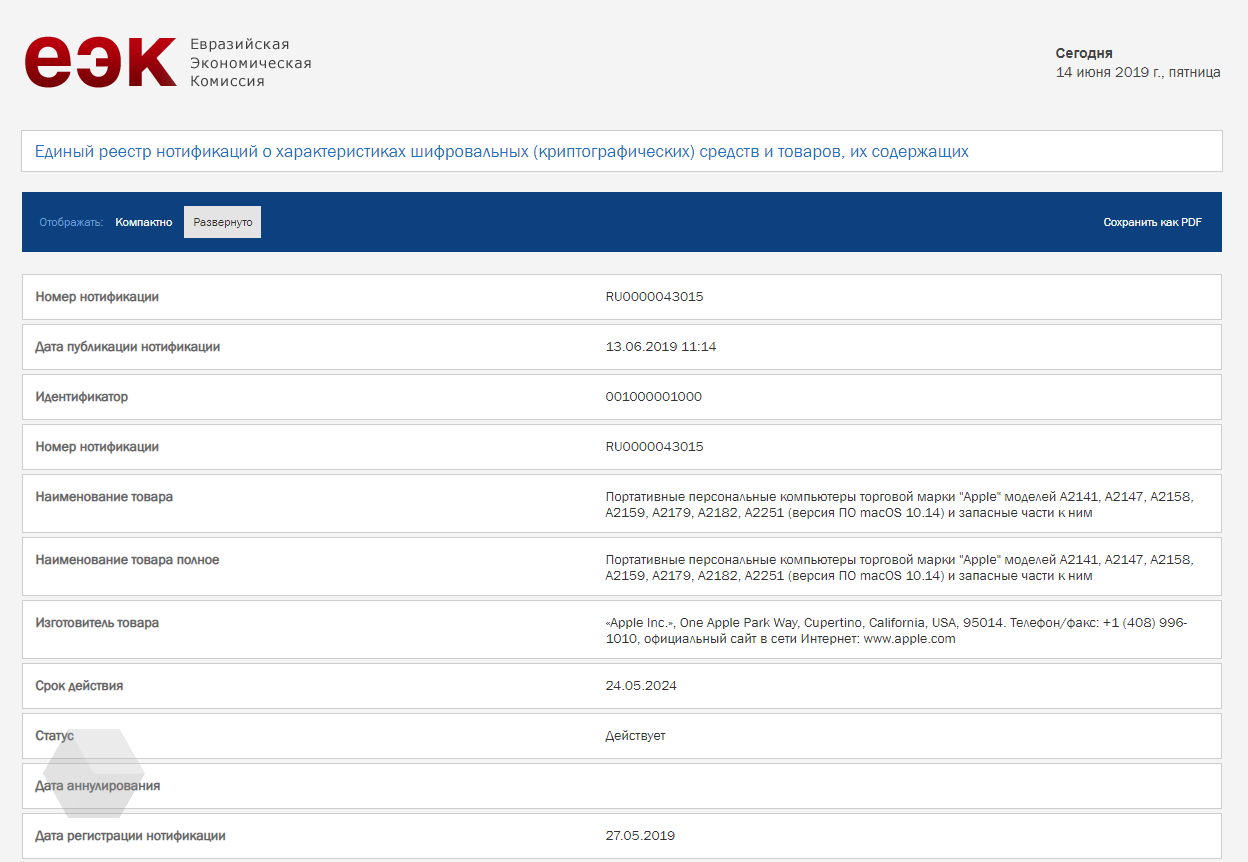The image size is (1248, 862).
Task: Click the Дата публикации нотификации label
Action: pyautogui.click(x=128, y=347)
